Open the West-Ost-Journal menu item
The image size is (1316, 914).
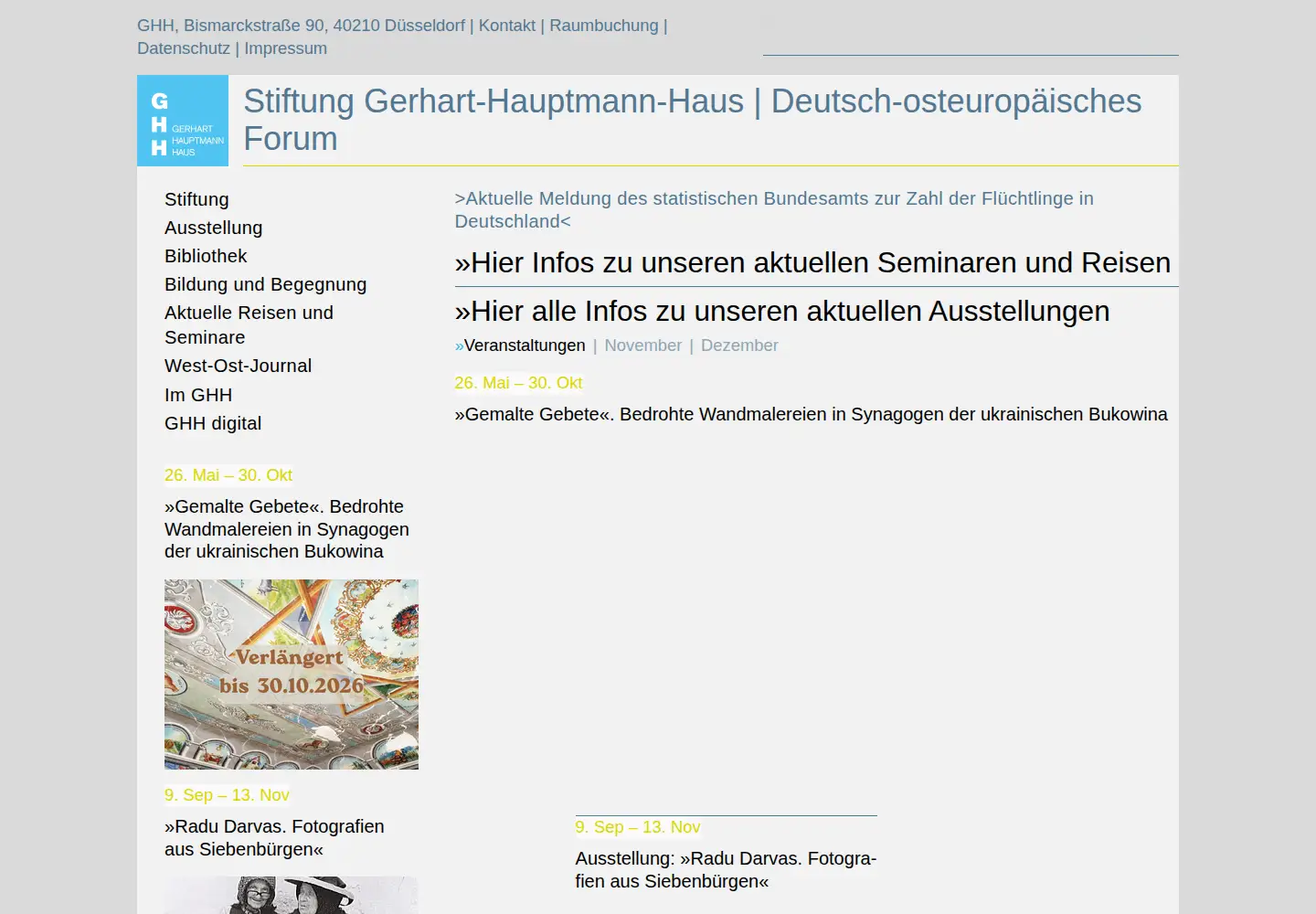[238, 366]
